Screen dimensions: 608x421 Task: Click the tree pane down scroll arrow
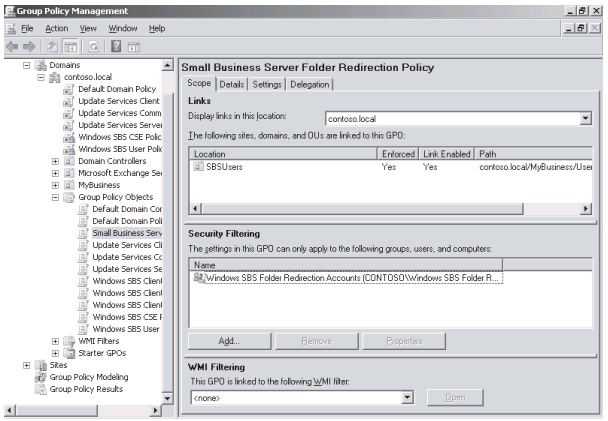point(168,398)
